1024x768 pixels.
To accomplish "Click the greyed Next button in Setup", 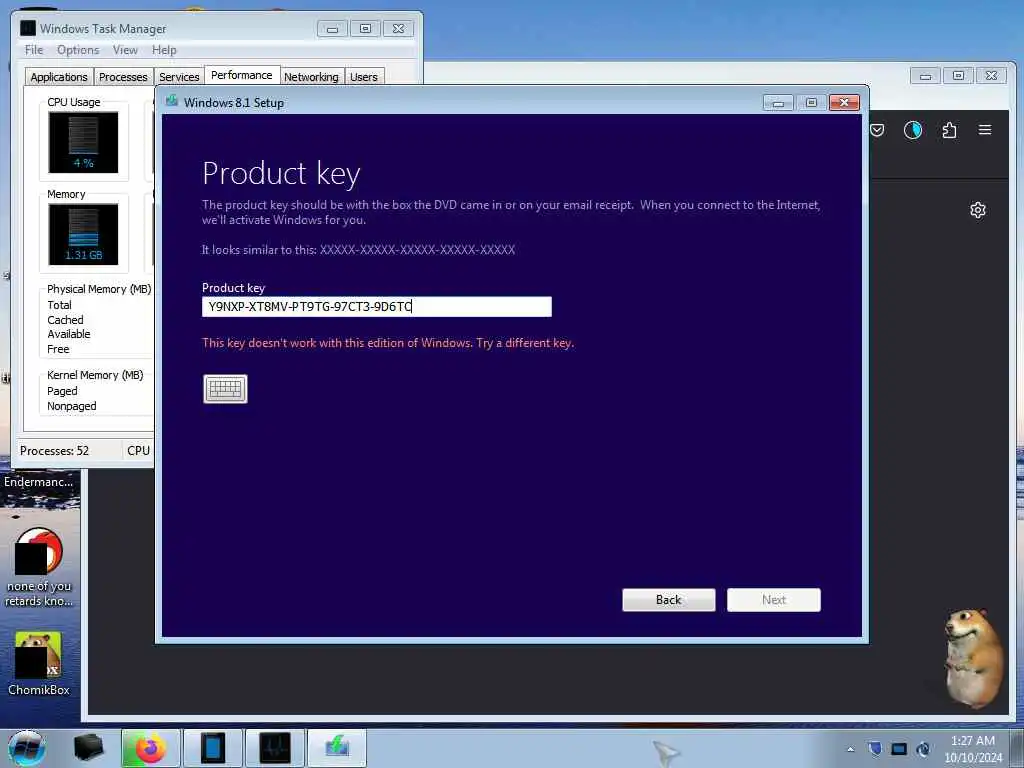I will coord(774,600).
